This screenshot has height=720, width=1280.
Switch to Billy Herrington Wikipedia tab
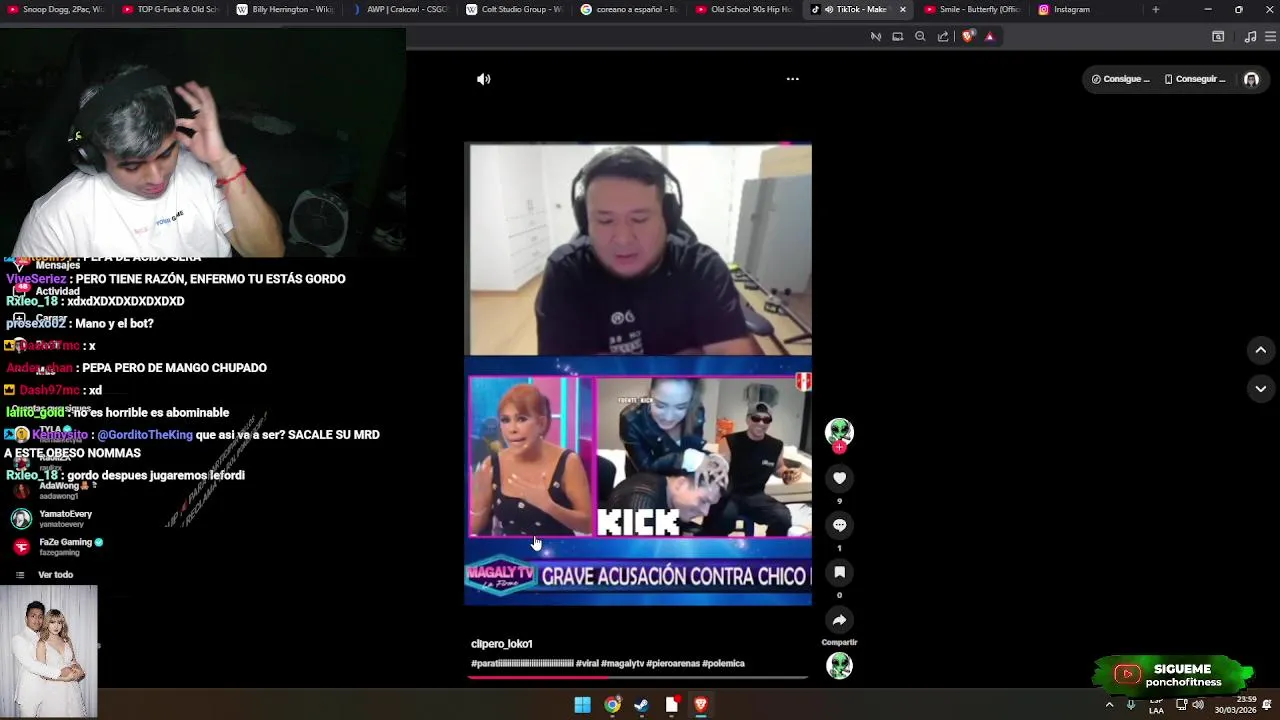click(286, 10)
